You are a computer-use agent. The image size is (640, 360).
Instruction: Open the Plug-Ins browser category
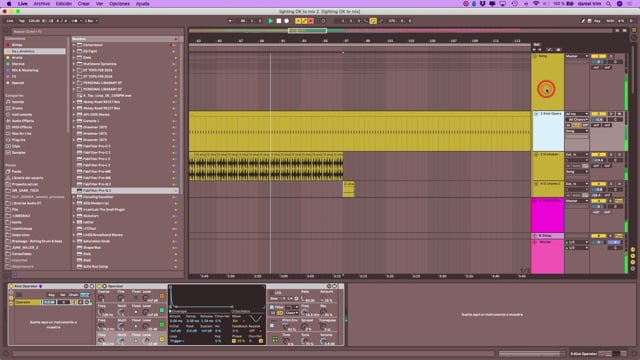point(18,140)
